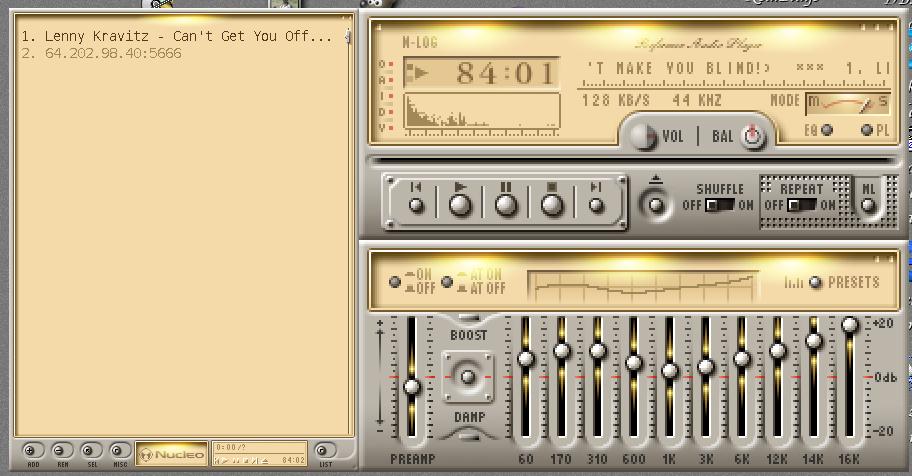Open the ADD menu in the playlist

pos(33,451)
